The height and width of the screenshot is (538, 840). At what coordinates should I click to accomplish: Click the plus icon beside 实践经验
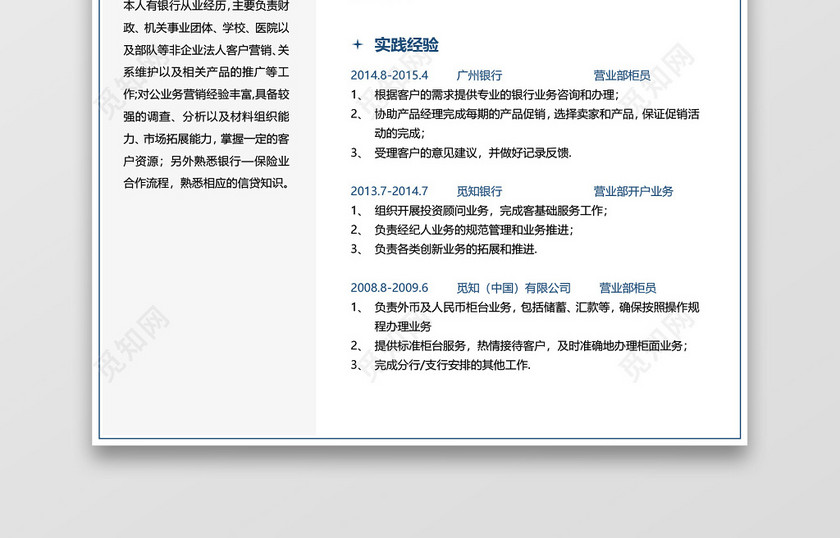[x=357, y=44]
